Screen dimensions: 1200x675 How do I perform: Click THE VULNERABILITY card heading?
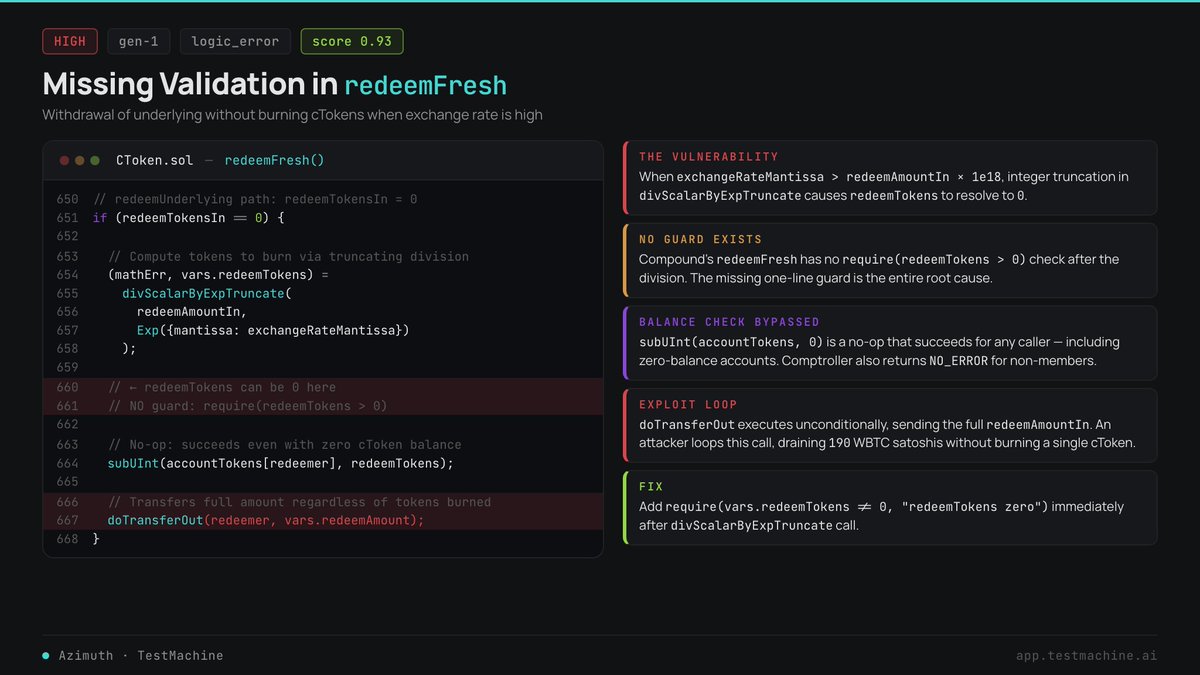tap(709, 157)
